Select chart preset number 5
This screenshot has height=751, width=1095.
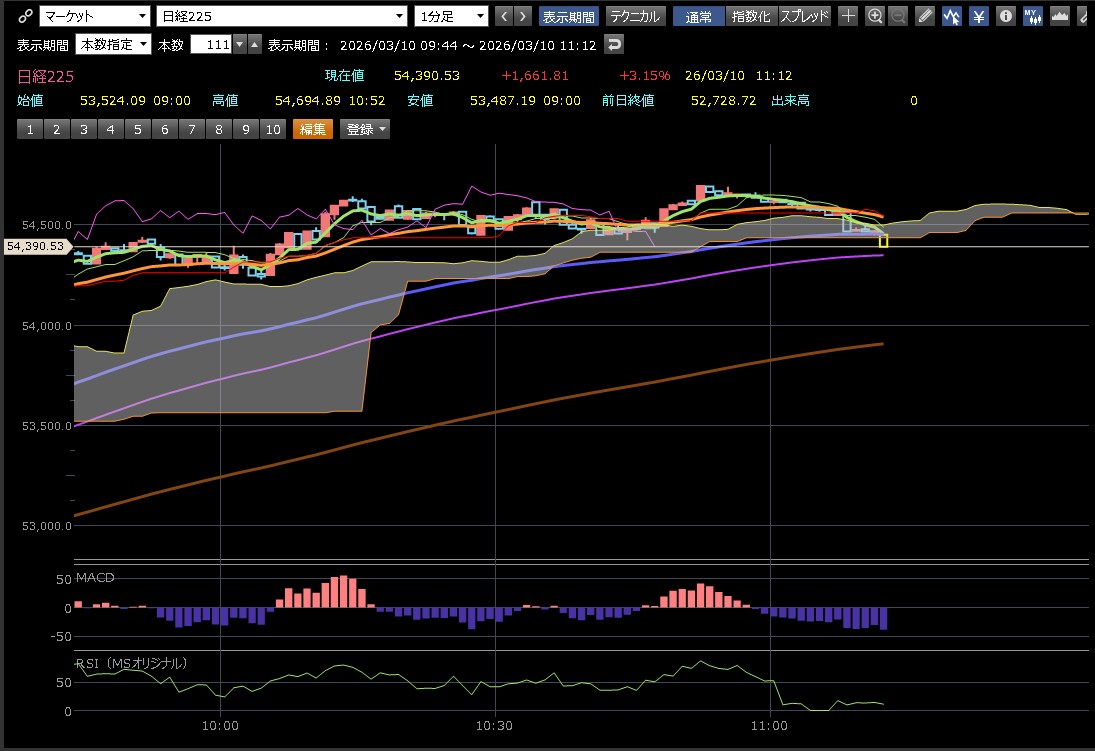(139, 129)
